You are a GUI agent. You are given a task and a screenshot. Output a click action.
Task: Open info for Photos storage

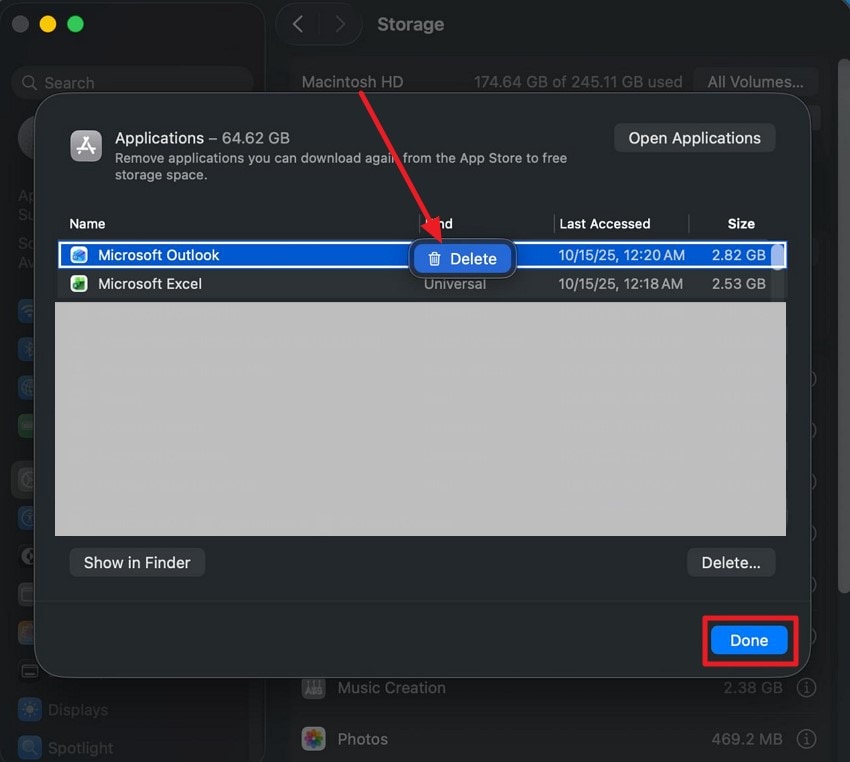pos(806,738)
